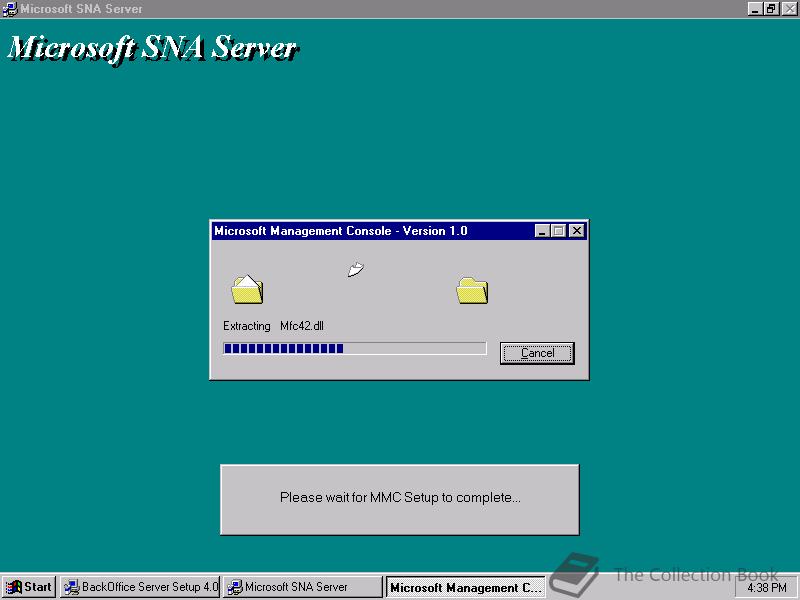Cancel the MMC file extraction
Image resolution: width=800 pixels, height=600 pixels.
click(537, 353)
